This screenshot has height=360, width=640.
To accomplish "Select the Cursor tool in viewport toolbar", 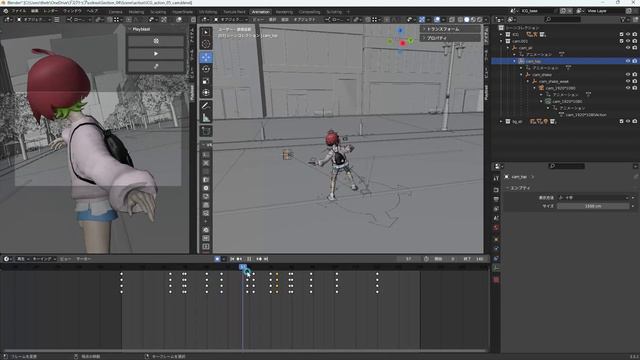I will pos(206,44).
